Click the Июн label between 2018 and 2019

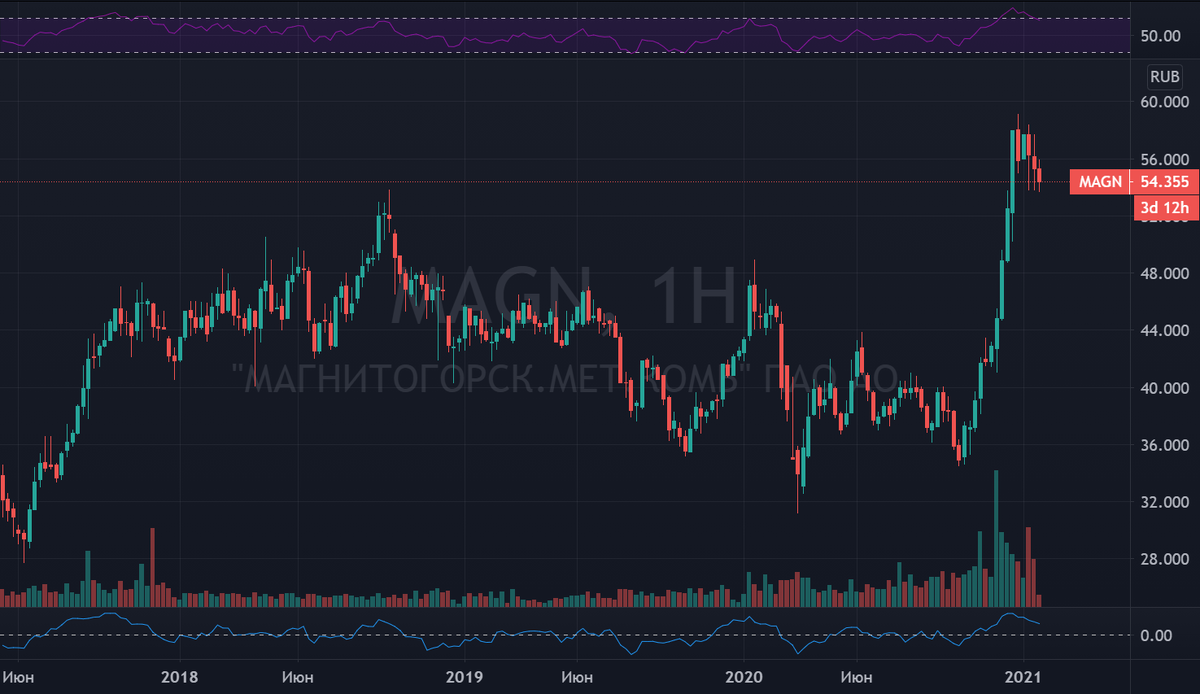coord(297,677)
